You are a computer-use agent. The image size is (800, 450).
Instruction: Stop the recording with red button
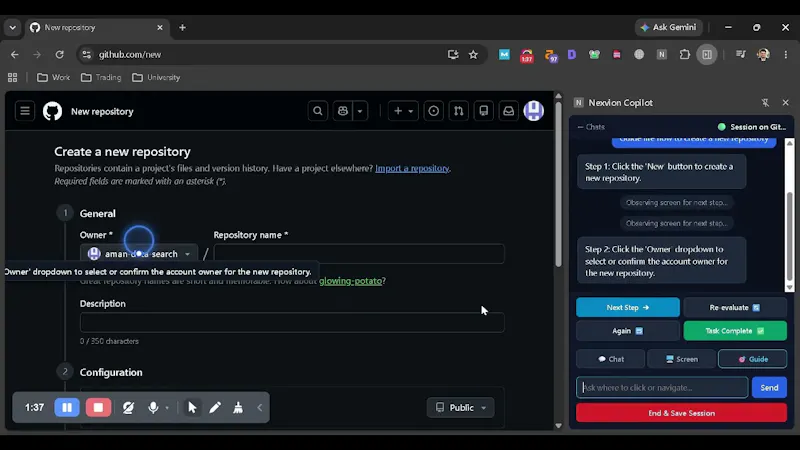[98, 408]
